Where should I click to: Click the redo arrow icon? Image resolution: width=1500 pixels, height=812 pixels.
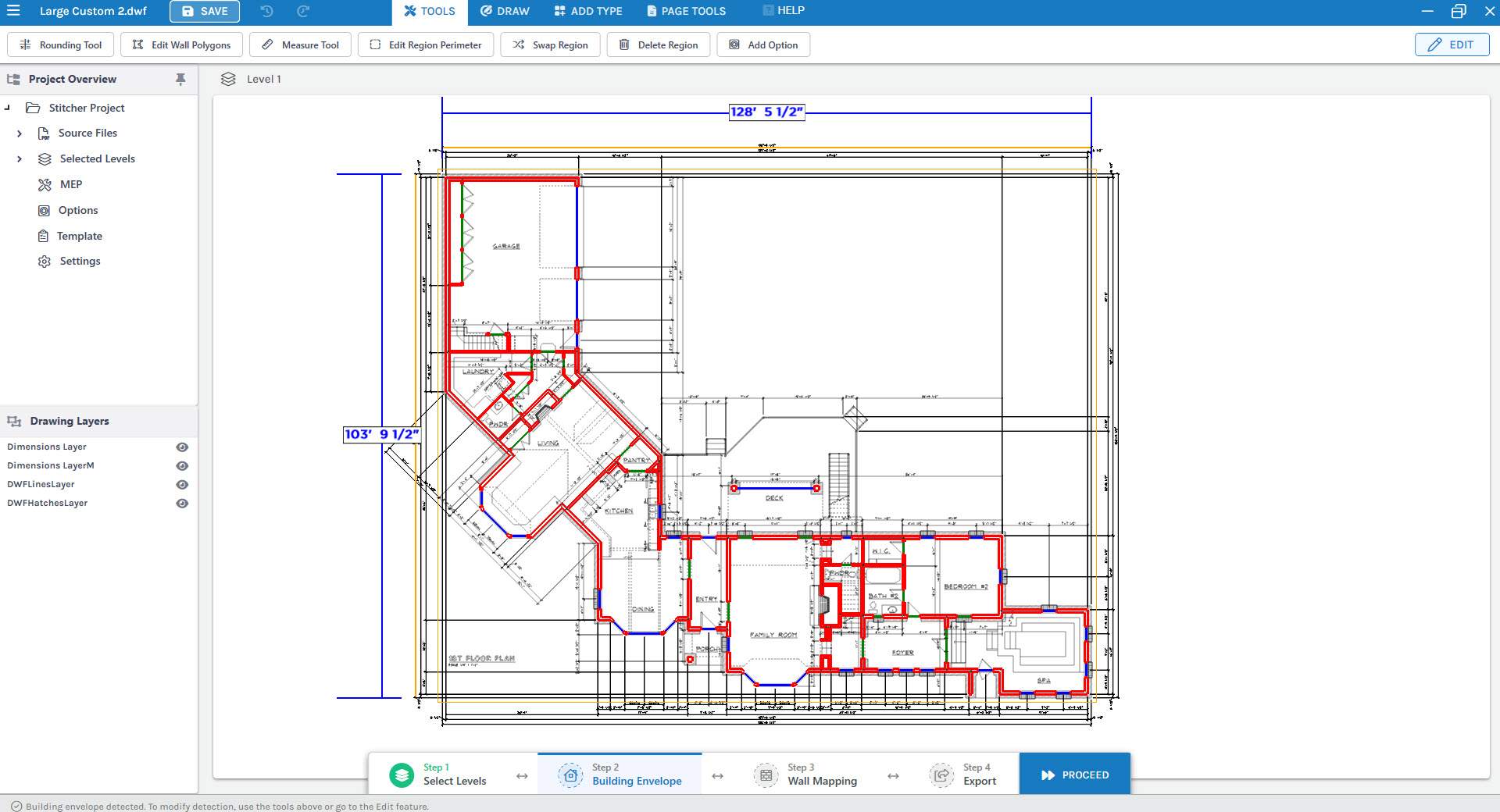(x=303, y=11)
